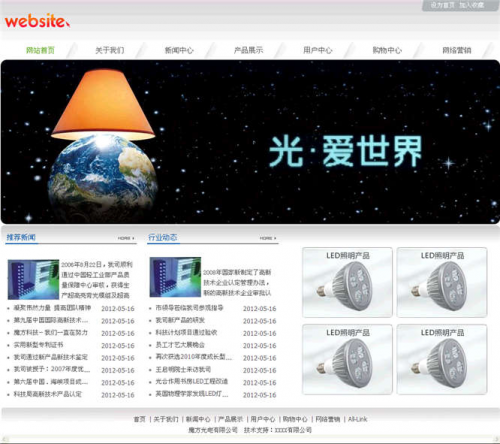Click 产品展示 in the footer links

tap(230, 419)
